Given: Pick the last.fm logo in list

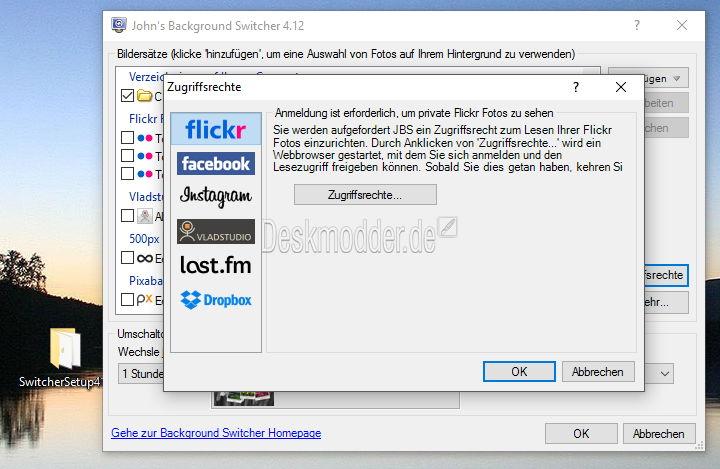Looking at the screenshot, I should tap(216, 266).
